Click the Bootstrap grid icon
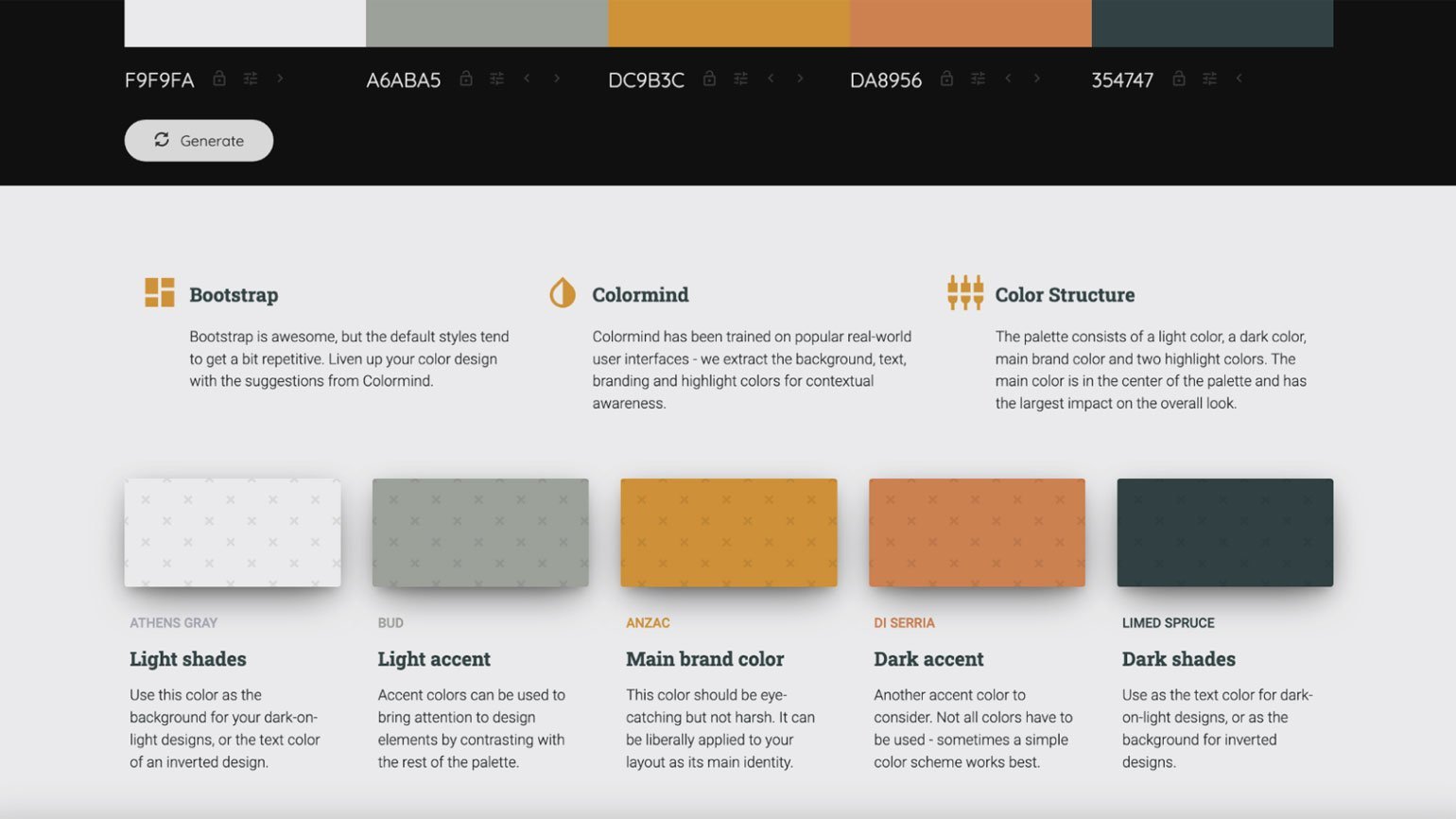This screenshot has width=1456, height=819. click(x=159, y=293)
